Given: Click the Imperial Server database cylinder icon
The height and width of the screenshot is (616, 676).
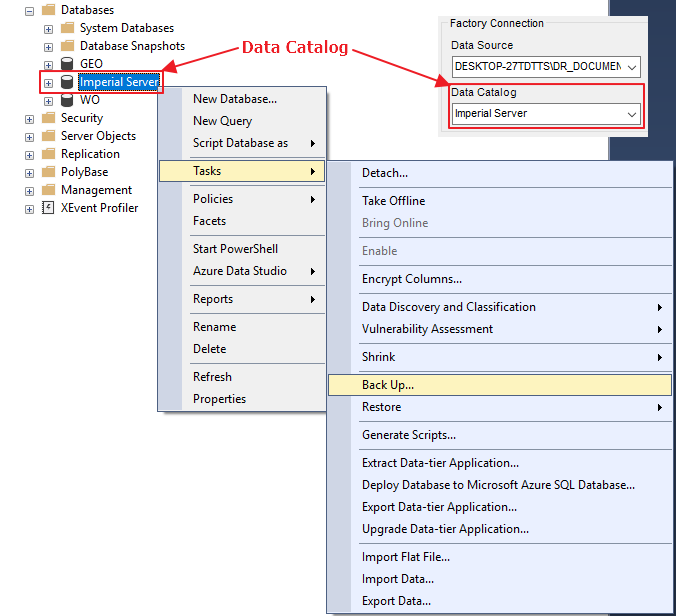Looking at the screenshot, I should pyautogui.click(x=67, y=82).
